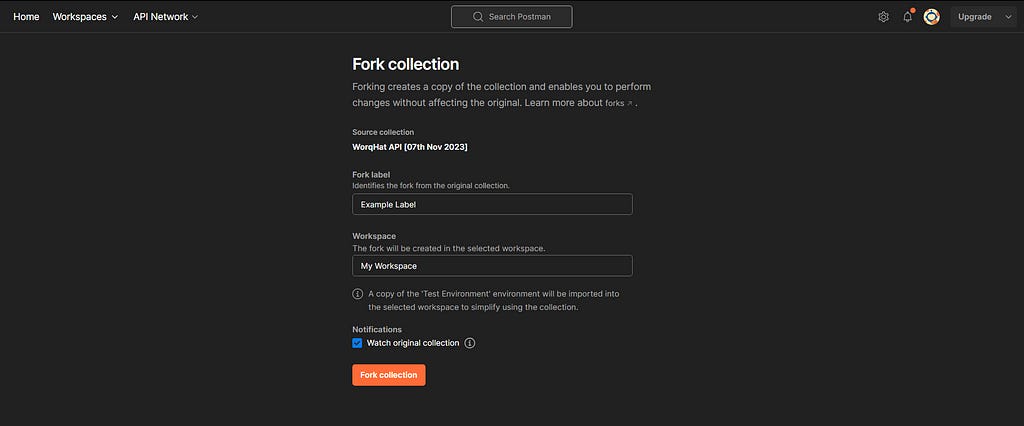The width and height of the screenshot is (1024, 426).
Task: Open the Upgrade dropdown arrow
Action: click(x=1008, y=17)
